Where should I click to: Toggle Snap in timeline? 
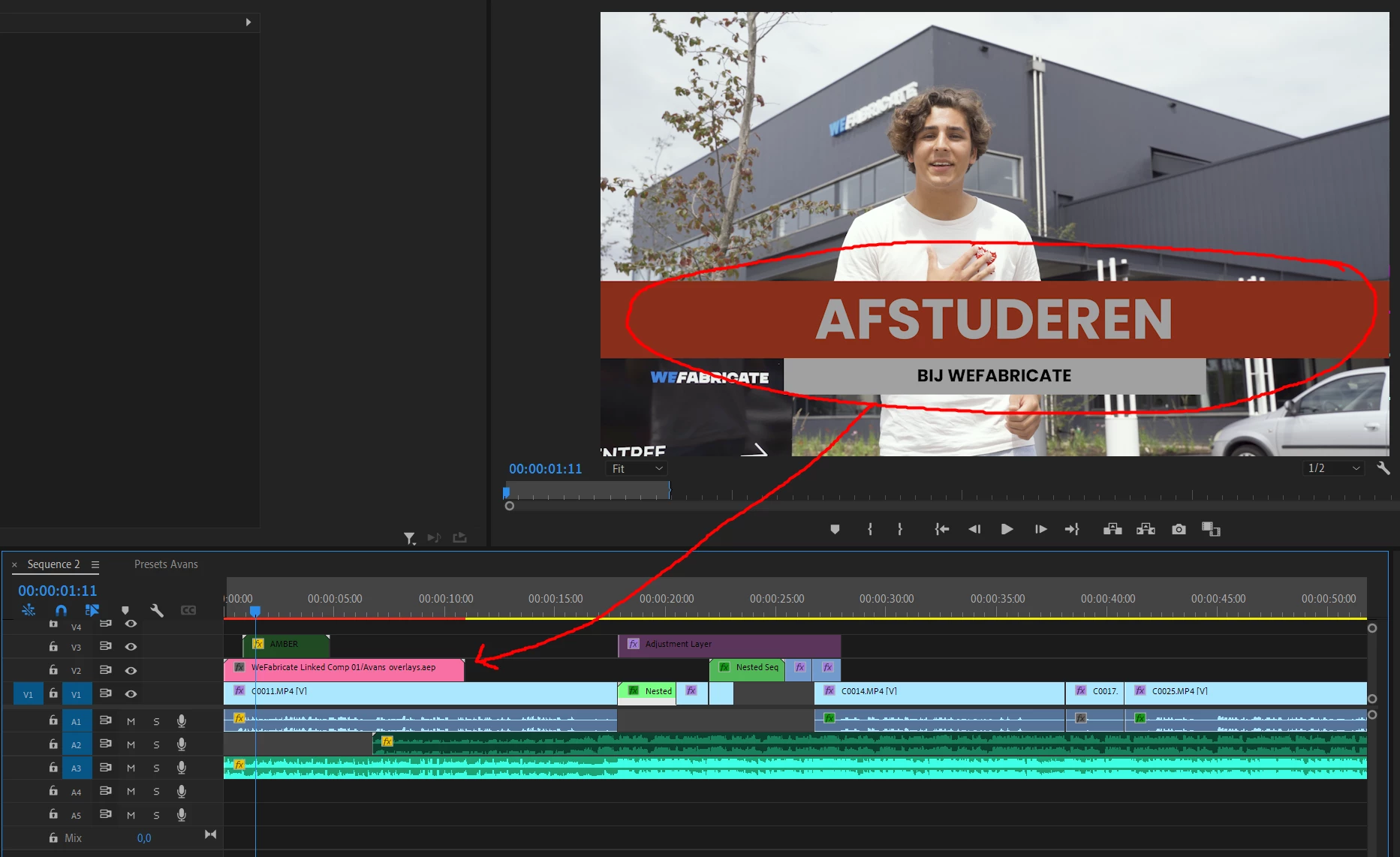(x=61, y=610)
